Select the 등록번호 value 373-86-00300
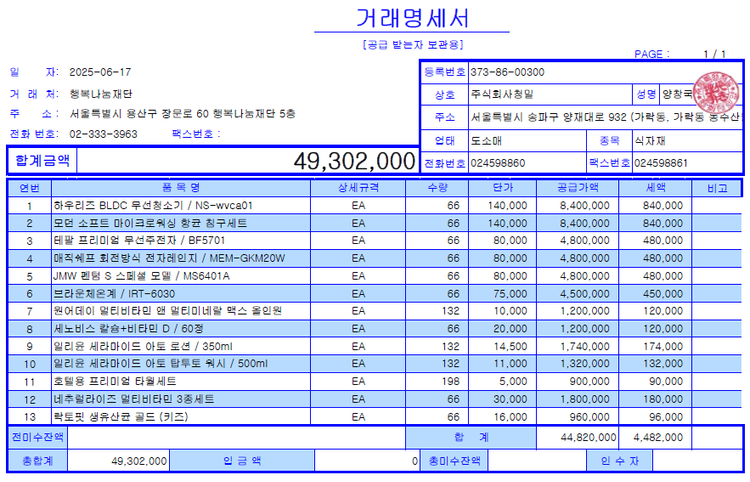The width and height of the screenshot is (750, 482). pyautogui.click(x=507, y=72)
